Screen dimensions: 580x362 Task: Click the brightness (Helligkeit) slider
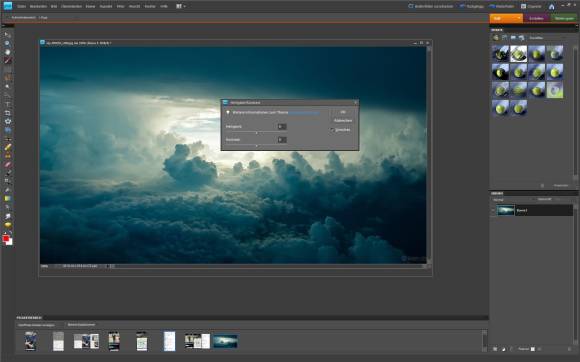tap(256, 132)
